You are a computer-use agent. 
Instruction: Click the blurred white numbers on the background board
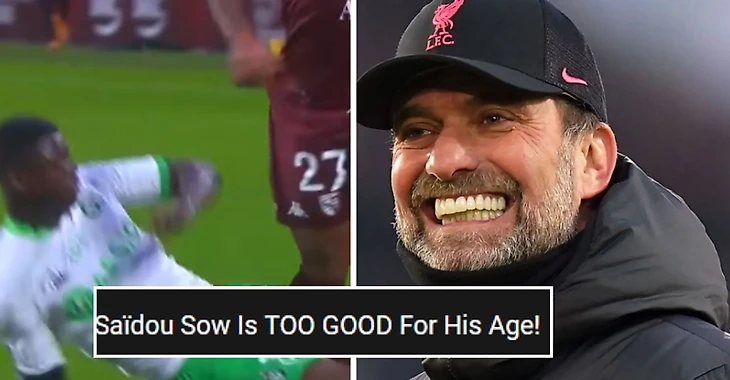point(127,18)
